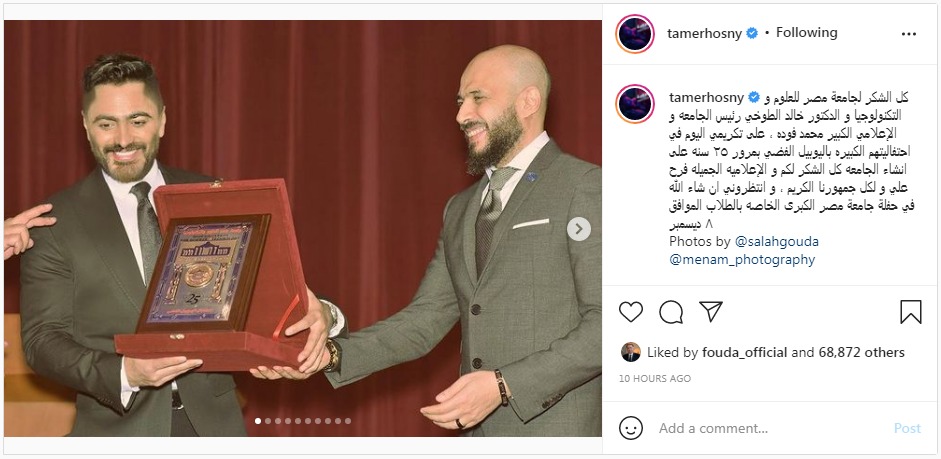
Task: Submit comment with Post button
Action: tap(907, 428)
